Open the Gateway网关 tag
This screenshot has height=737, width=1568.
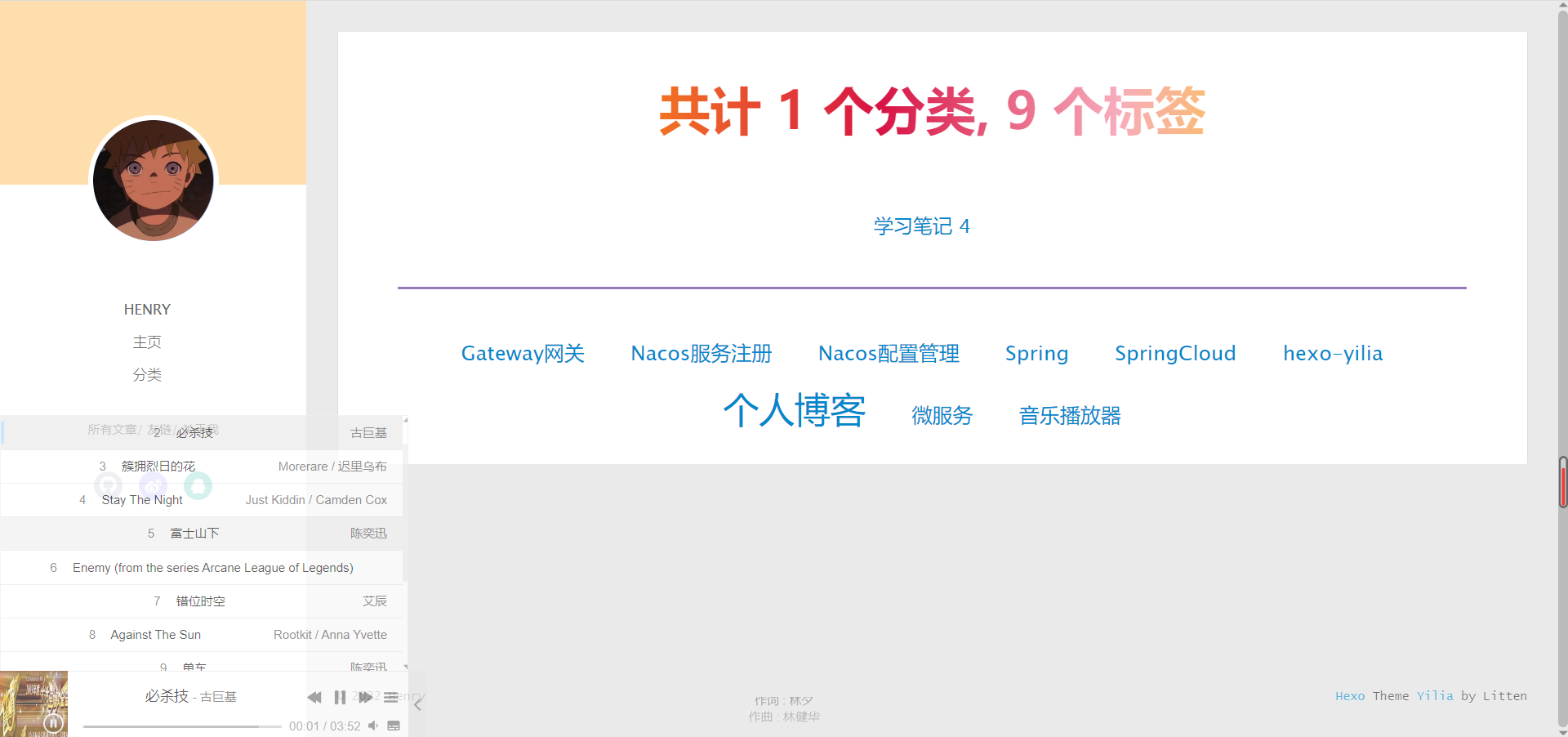point(523,354)
